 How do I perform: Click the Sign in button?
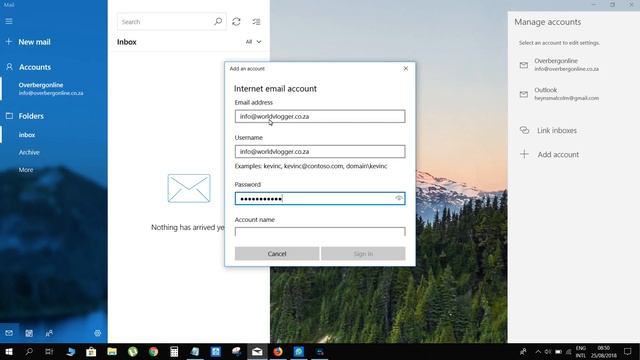click(363, 253)
